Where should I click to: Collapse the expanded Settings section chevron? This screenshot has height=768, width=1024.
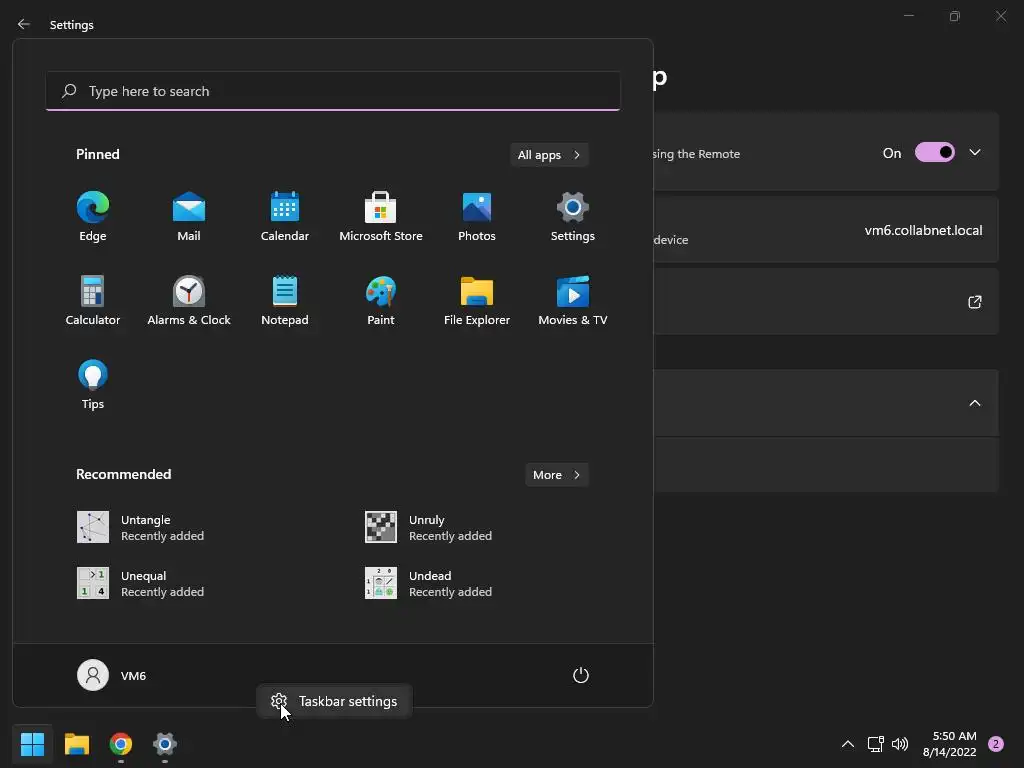point(974,403)
